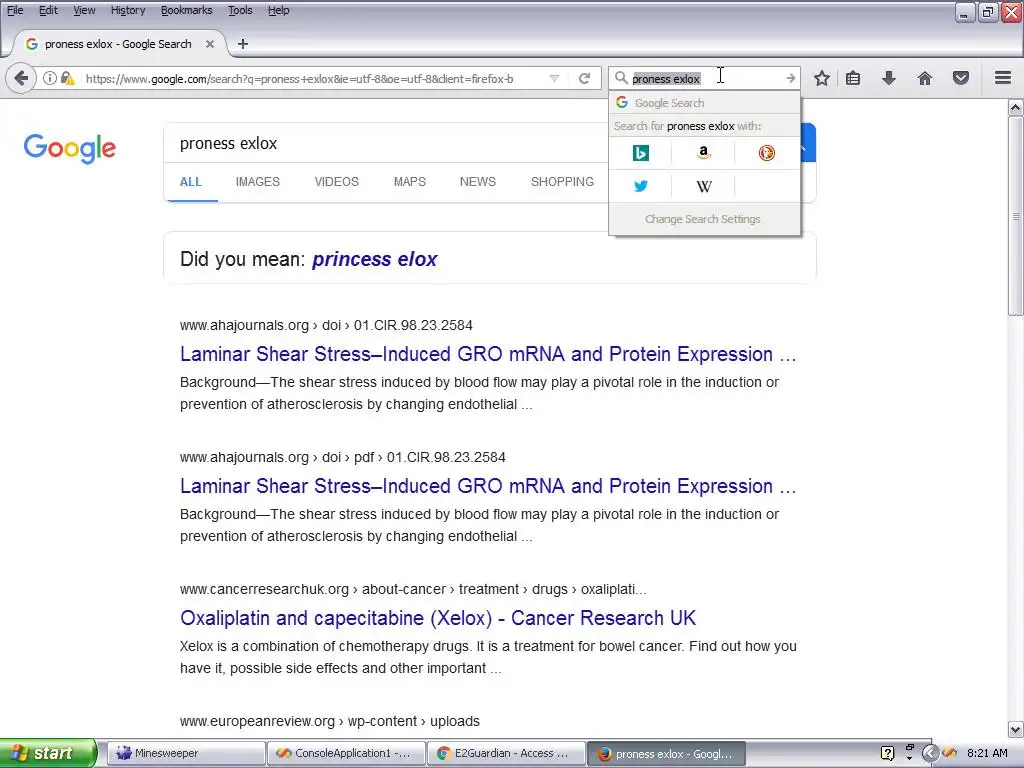The image size is (1024, 768).
Task: Go to the Home page icon
Action: [x=925, y=78]
